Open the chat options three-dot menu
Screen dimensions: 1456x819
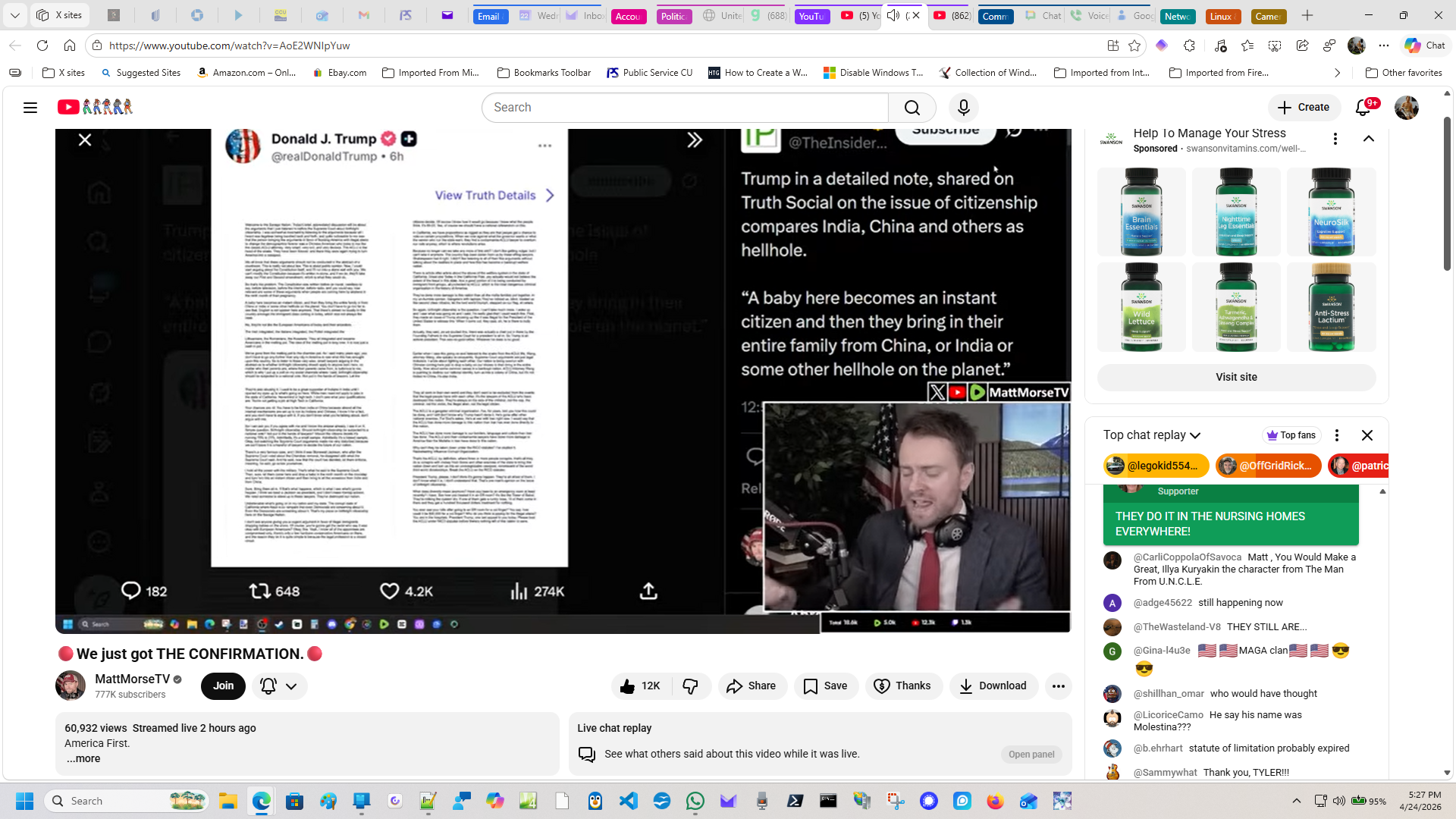point(1337,435)
